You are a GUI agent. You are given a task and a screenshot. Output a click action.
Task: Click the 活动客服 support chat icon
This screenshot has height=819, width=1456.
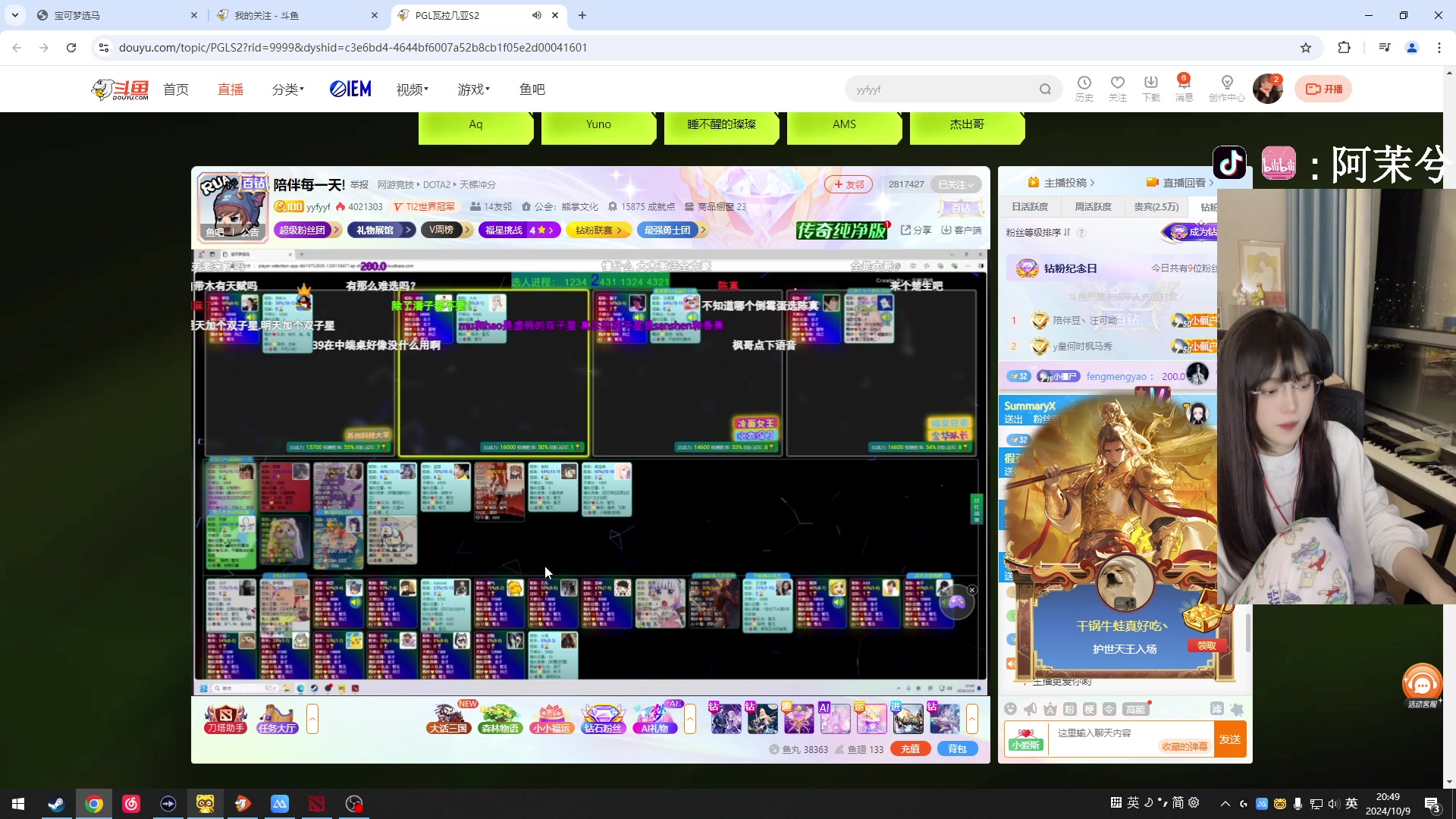1422,686
